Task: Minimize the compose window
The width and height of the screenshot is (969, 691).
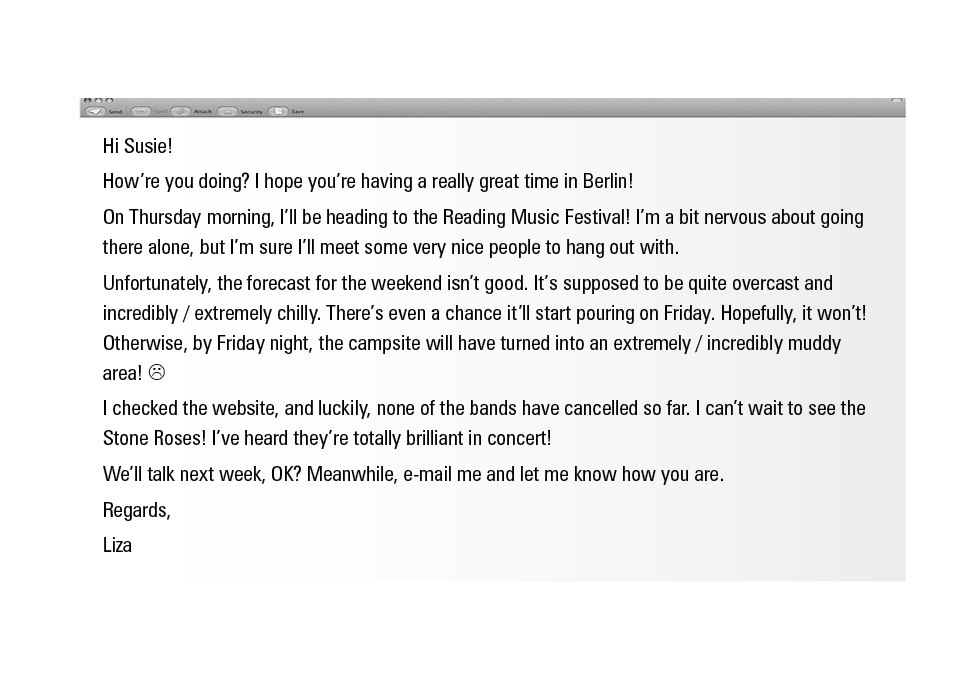Action: [x=98, y=101]
